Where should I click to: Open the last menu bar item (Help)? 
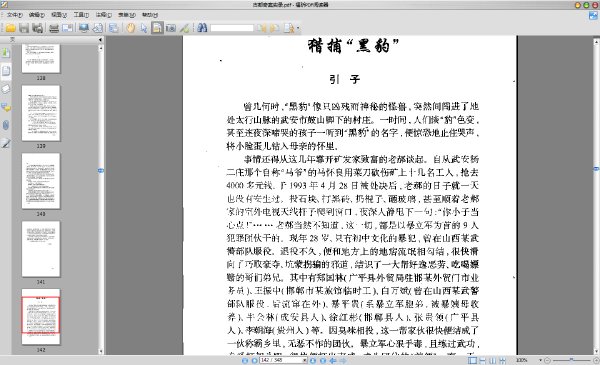(x=150, y=15)
